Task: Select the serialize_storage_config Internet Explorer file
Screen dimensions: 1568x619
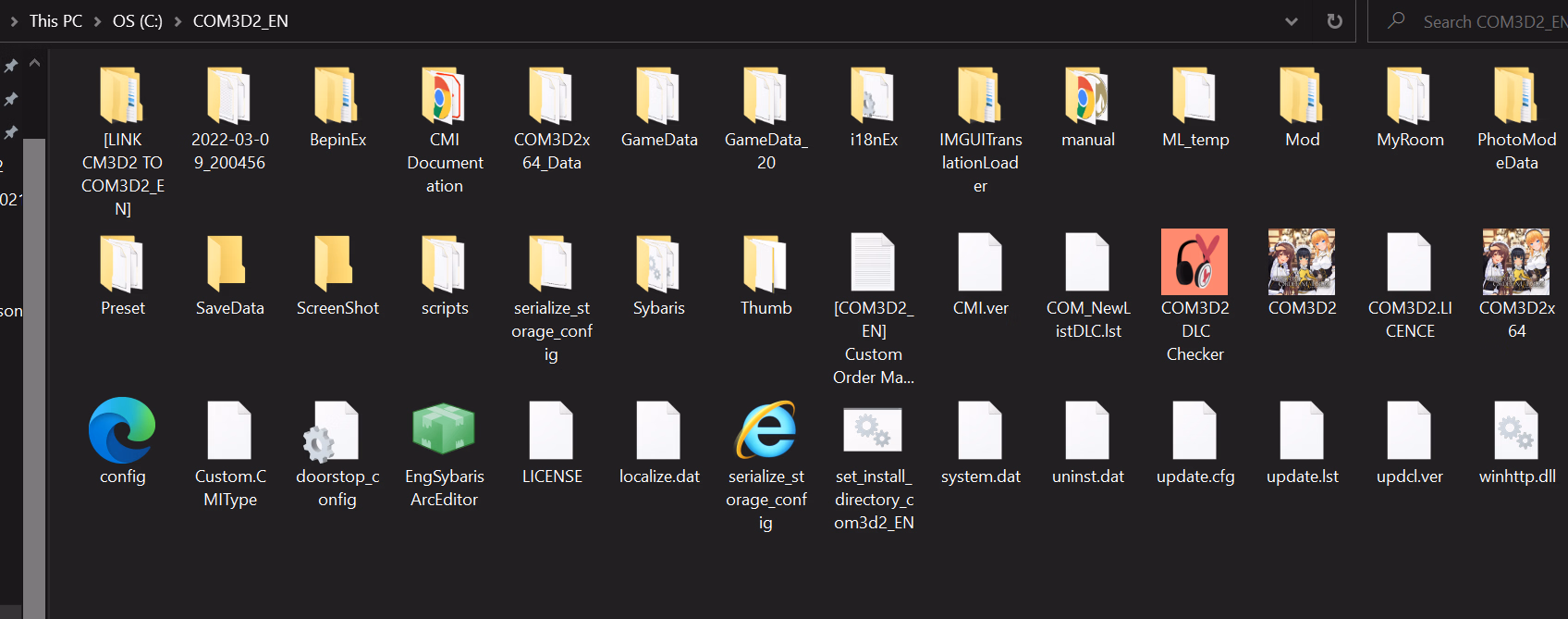Action: (x=766, y=431)
